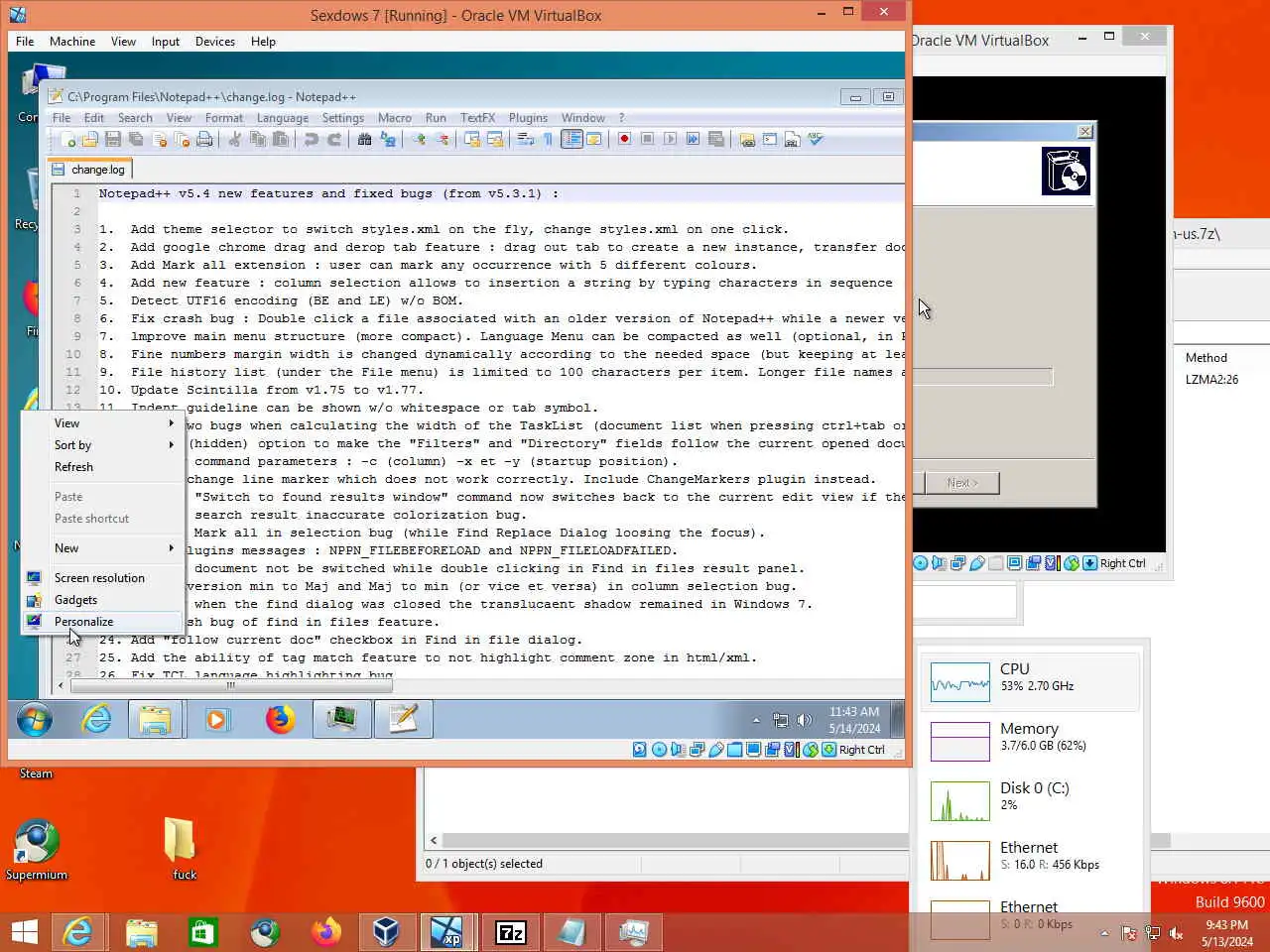1270x952 pixels.
Task: Click the Stop Recording macro icon
Action: coord(647,140)
